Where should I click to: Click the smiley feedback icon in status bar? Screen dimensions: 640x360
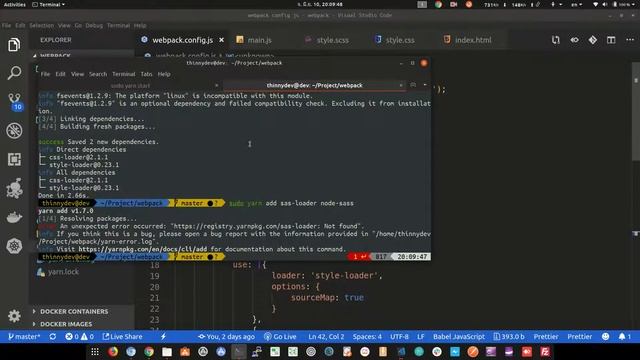tap(605, 337)
